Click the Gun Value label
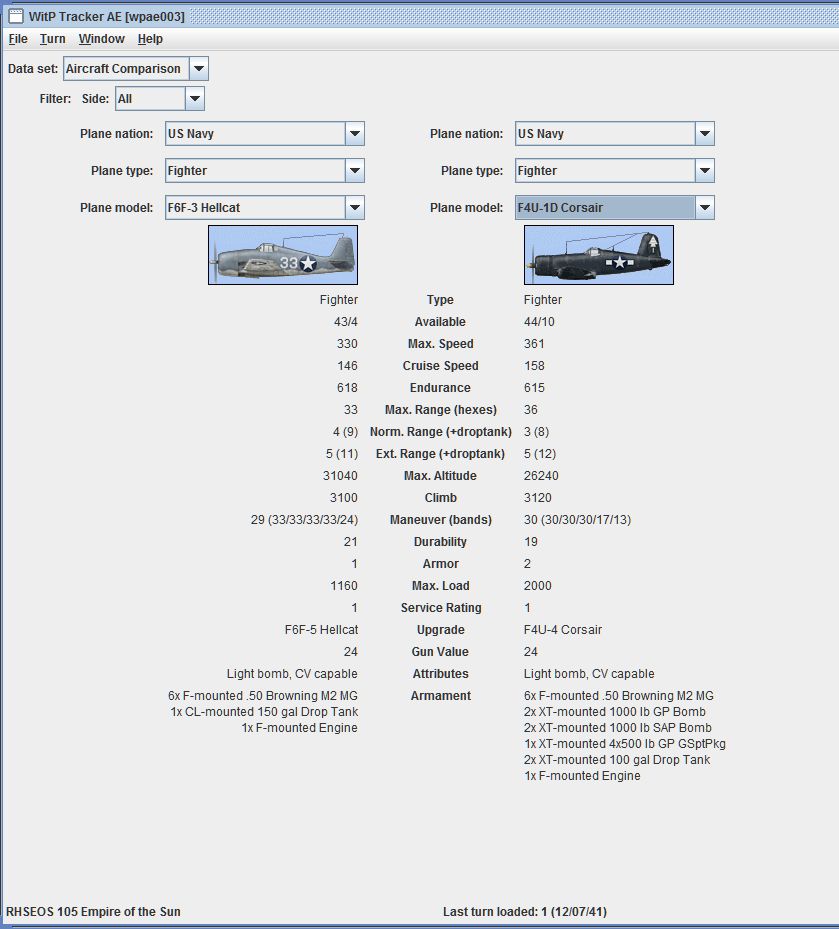Image resolution: width=839 pixels, height=929 pixels. pyautogui.click(x=440, y=652)
